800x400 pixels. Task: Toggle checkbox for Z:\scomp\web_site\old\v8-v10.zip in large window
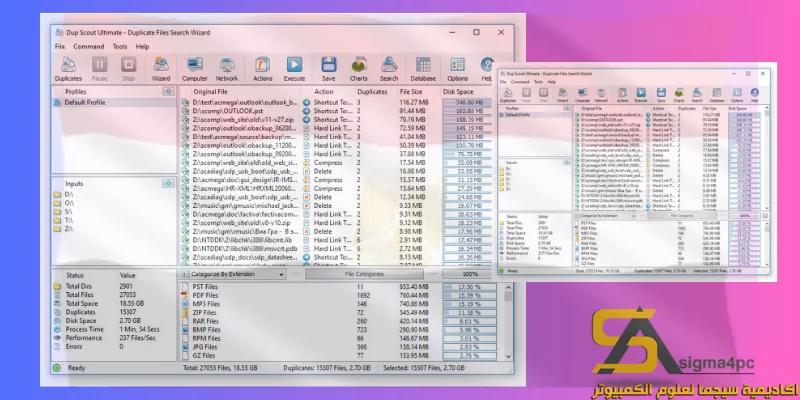pos(186,223)
